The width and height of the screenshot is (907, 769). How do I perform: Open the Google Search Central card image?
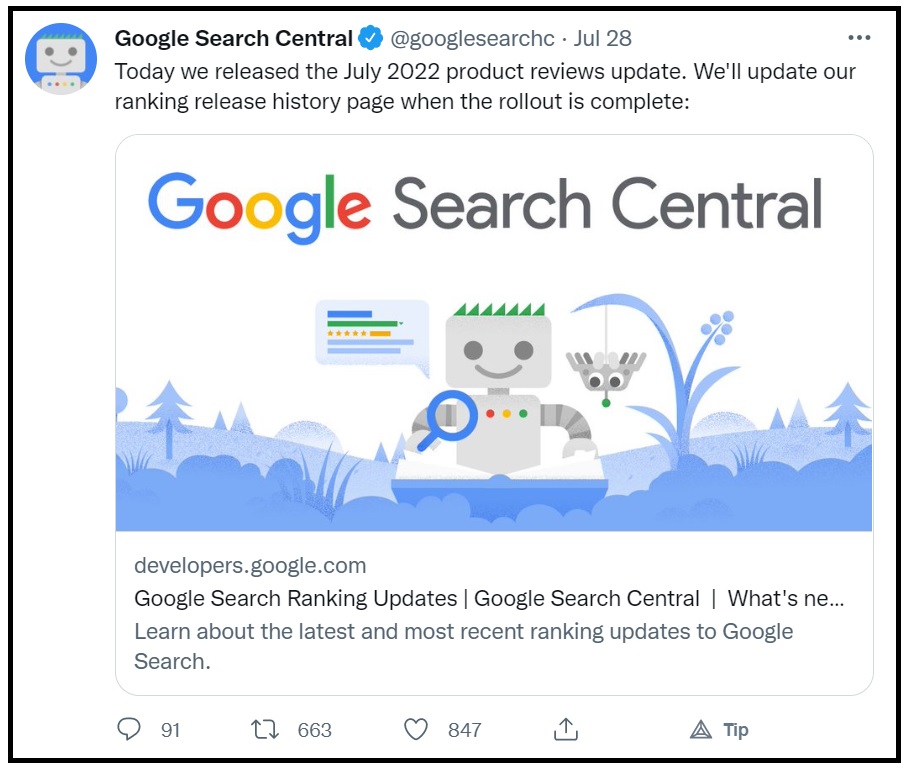point(494,333)
